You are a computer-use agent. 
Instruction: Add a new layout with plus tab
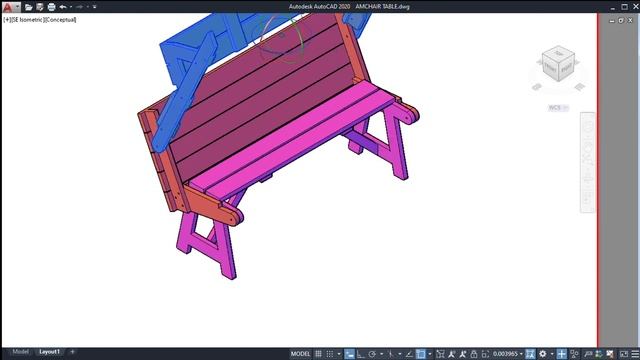point(72,352)
